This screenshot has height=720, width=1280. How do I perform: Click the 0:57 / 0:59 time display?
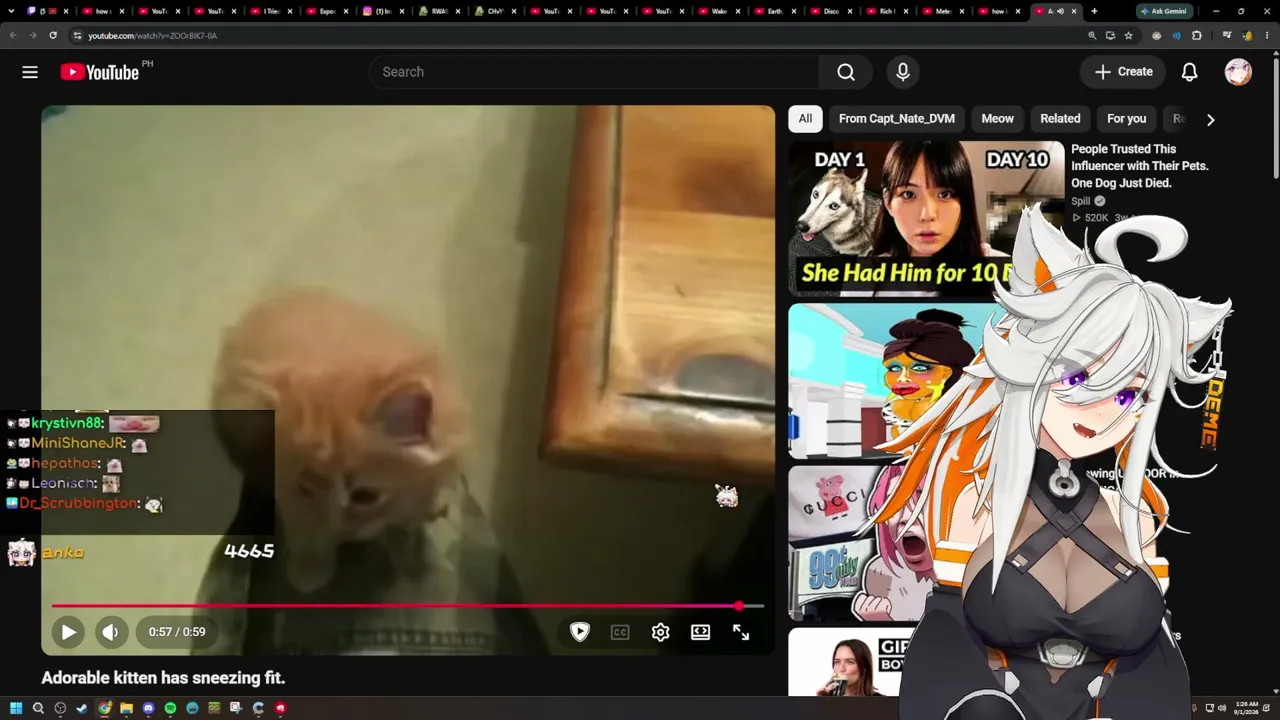tap(177, 632)
